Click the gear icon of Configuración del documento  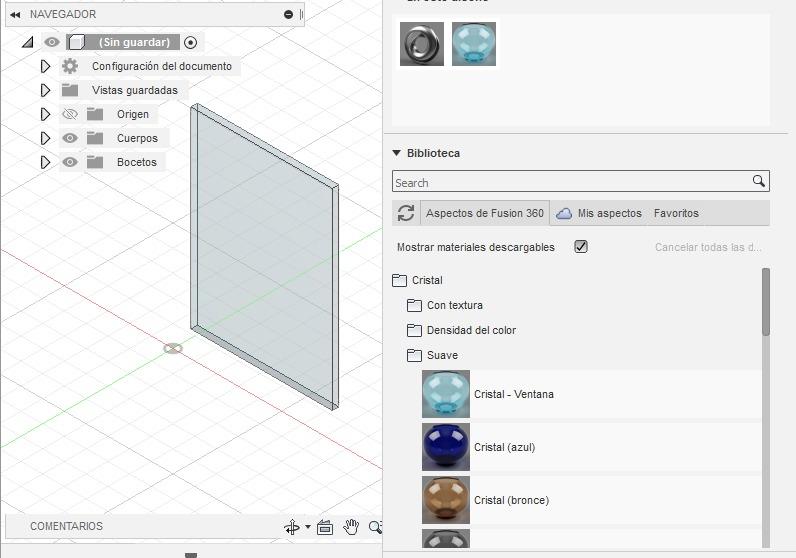(x=70, y=66)
